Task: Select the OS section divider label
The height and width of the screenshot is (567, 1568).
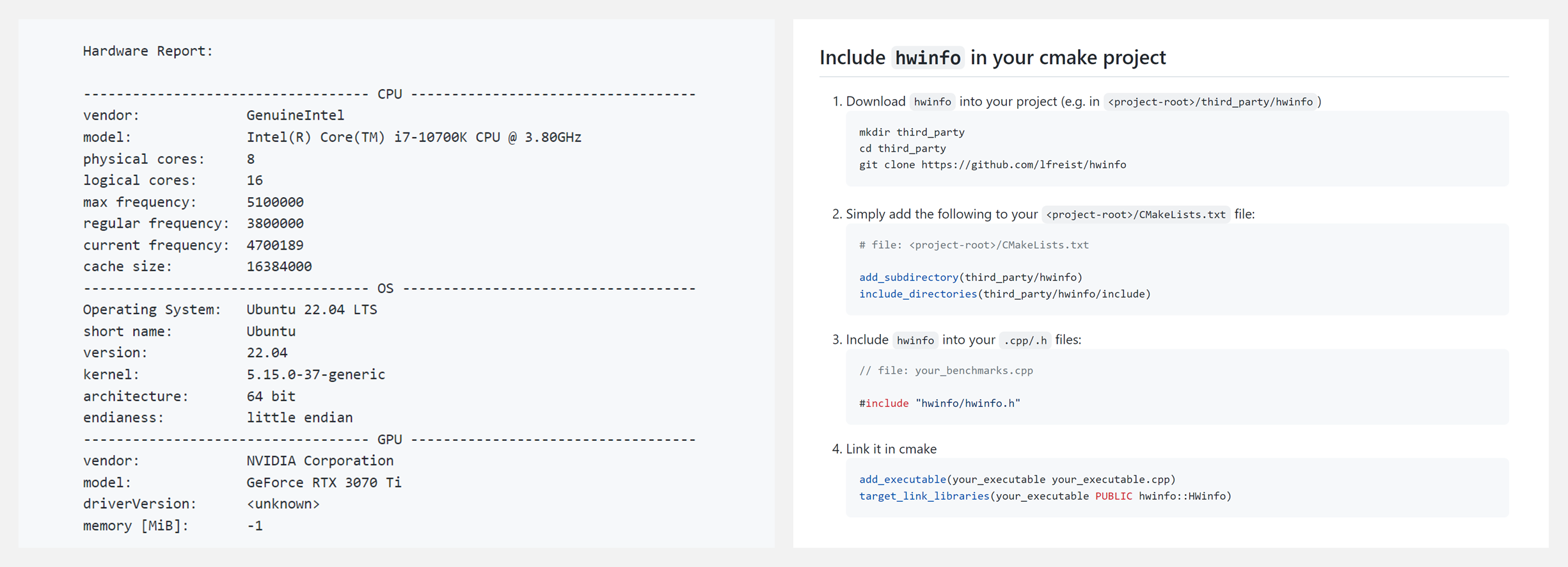Action: click(x=385, y=288)
